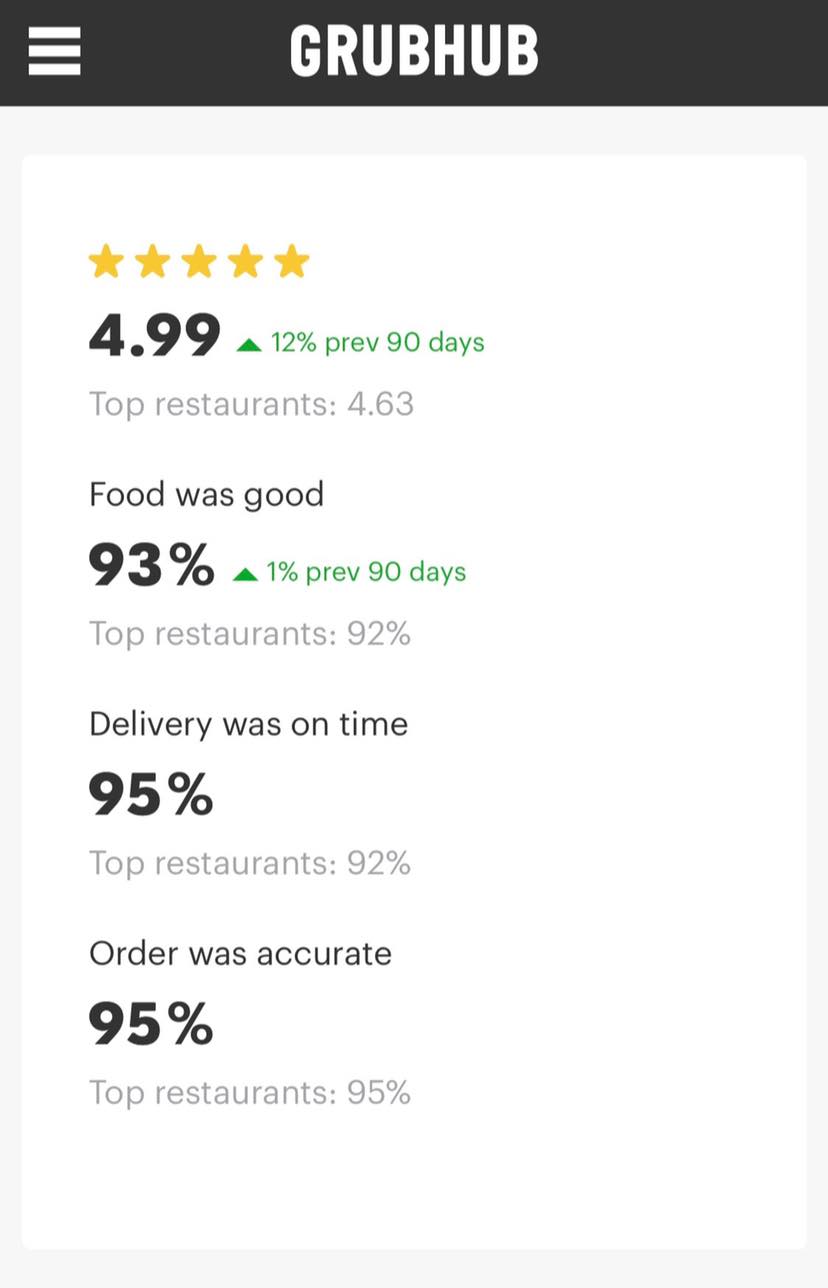The height and width of the screenshot is (1288, 828).
Task: Select the Delivery was on time 95% value
Action: click(x=151, y=795)
